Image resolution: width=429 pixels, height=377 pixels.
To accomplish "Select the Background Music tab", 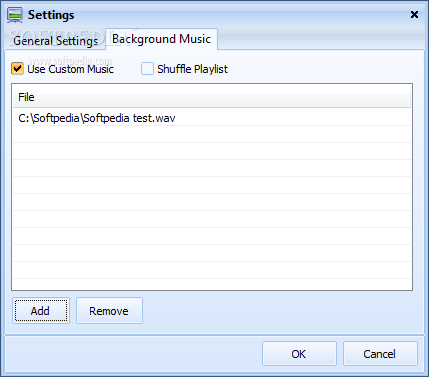I will (162, 39).
